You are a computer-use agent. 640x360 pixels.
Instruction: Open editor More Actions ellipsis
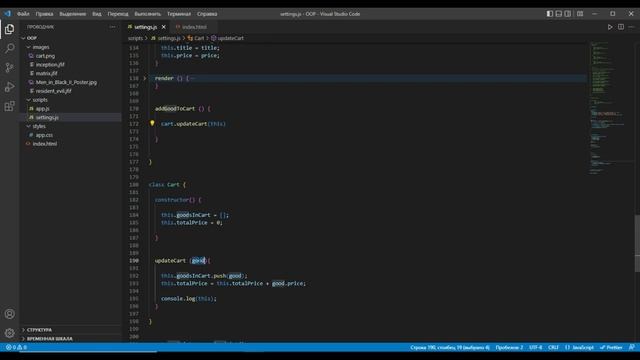[x=631, y=27]
